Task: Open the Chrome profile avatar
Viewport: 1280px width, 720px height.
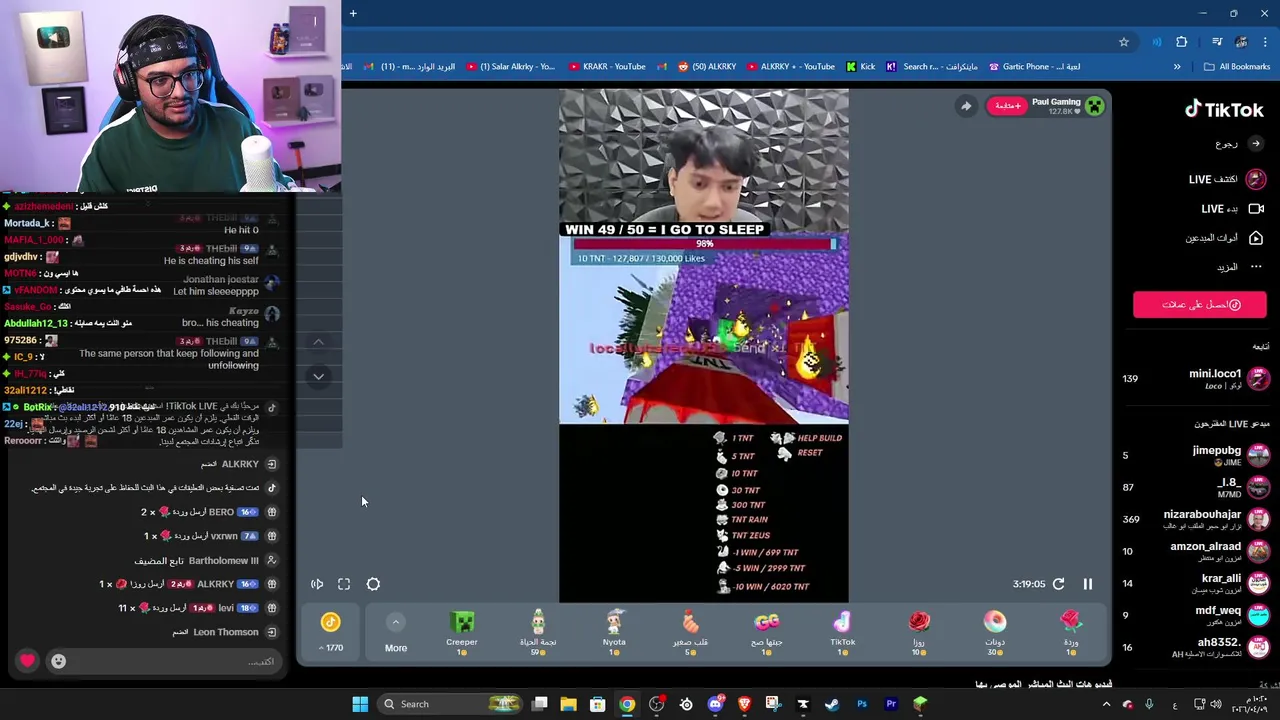Action: point(1241,42)
